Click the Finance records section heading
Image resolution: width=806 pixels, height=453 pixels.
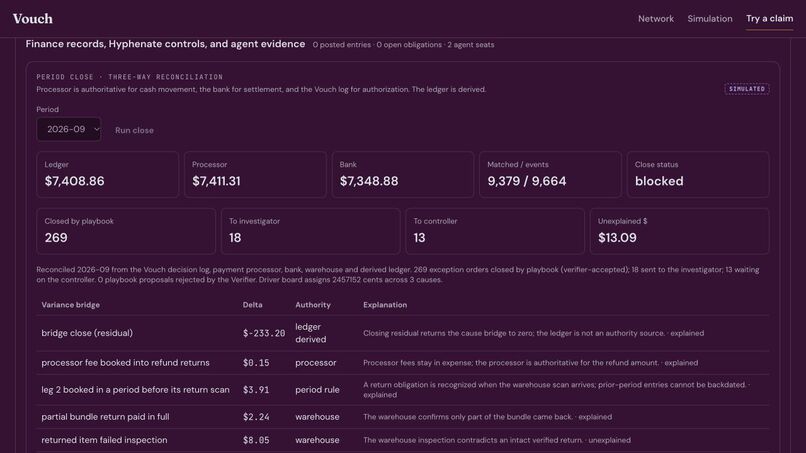(x=165, y=44)
